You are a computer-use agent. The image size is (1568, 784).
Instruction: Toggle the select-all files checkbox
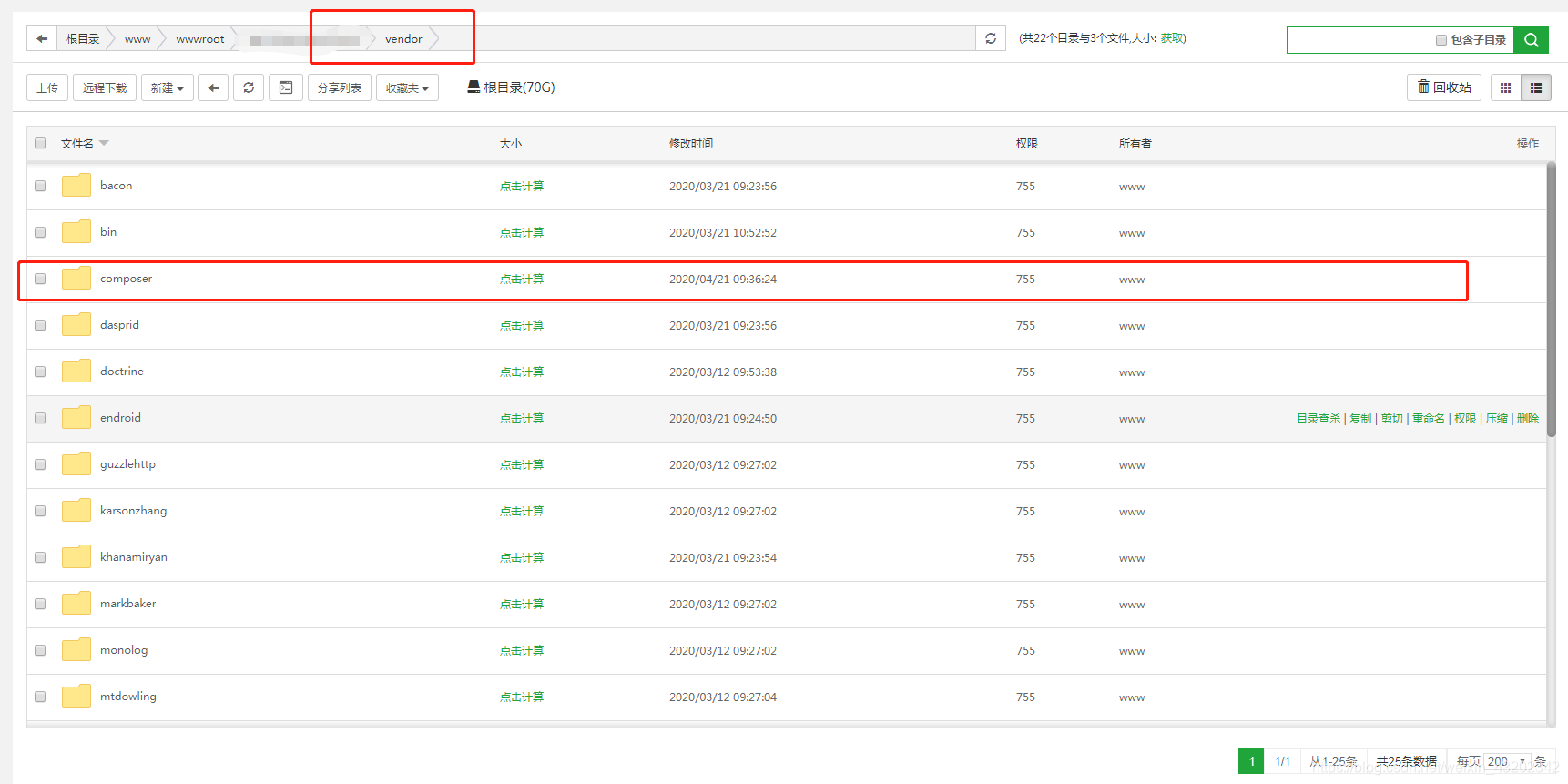pos(40,143)
